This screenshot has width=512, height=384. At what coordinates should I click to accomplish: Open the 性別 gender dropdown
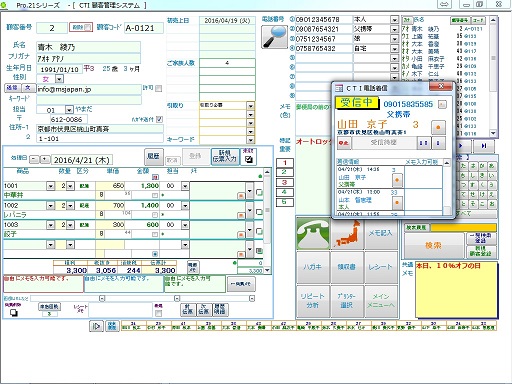[x=59, y=79]
